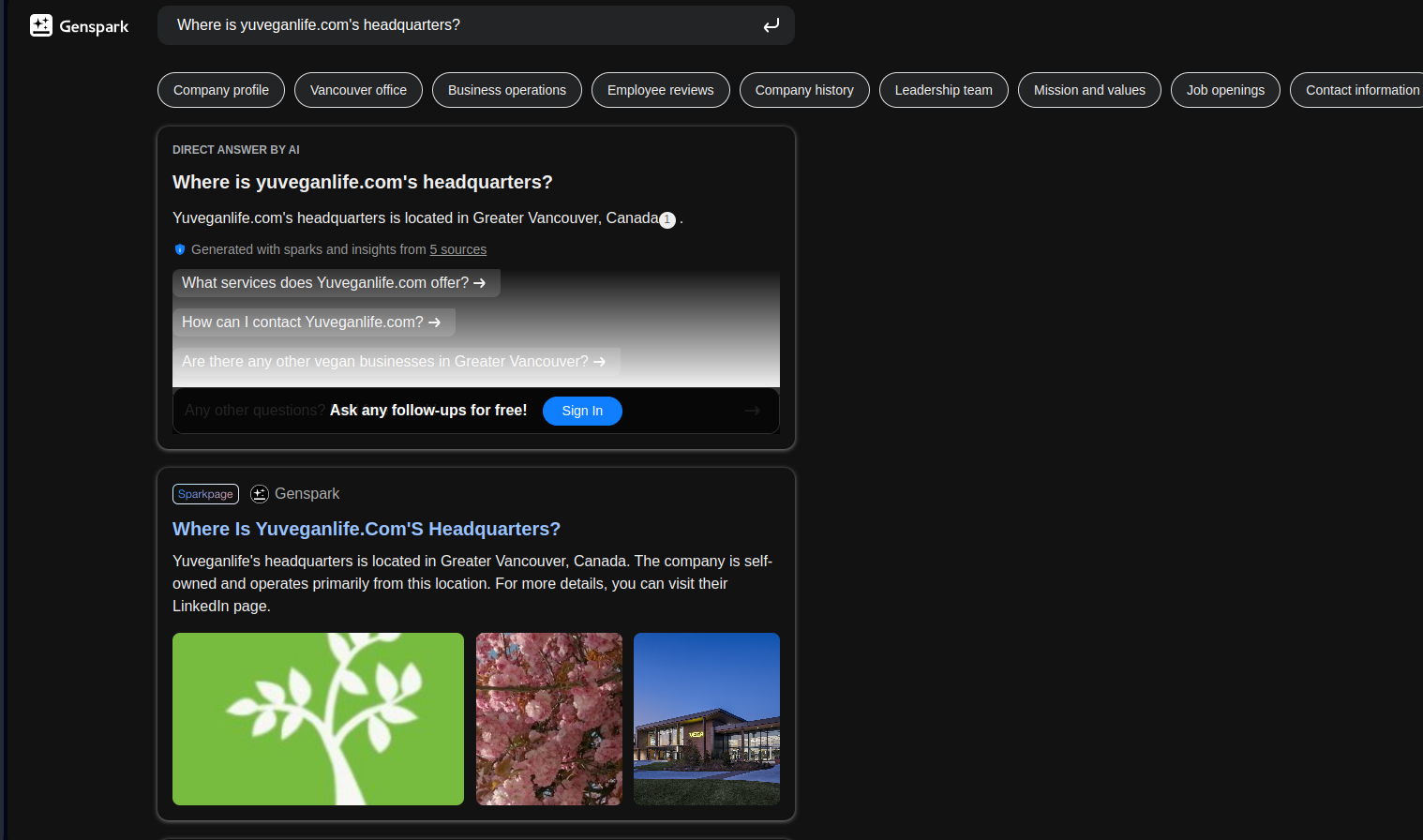Submit search with the enter arrow icon
The width and height of the screenshot is (1423, 840).
point(771,25)
